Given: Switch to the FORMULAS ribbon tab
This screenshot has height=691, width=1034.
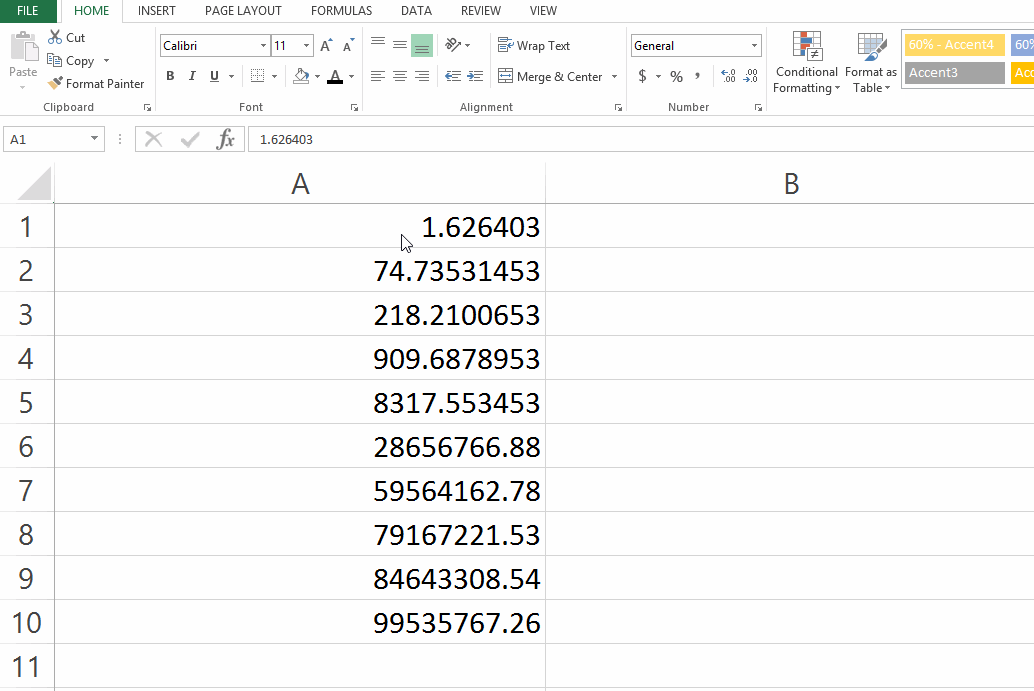Looking at the screenshot, I should [341, 11].
